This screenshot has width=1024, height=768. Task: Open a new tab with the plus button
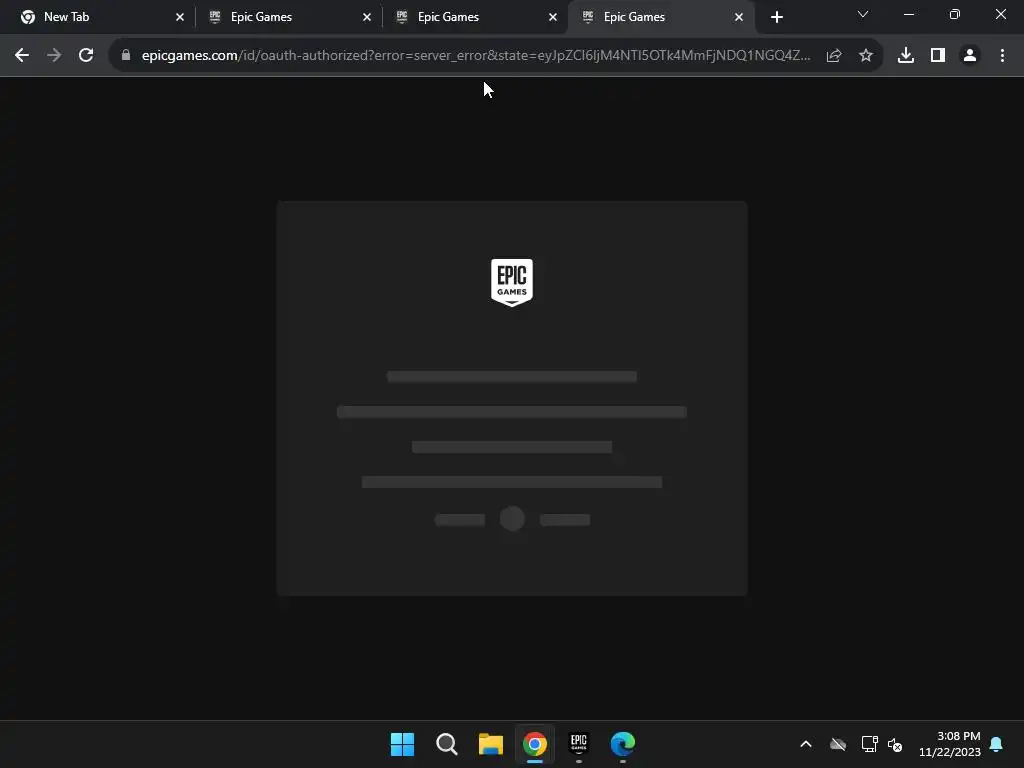(x=776, y=18)
